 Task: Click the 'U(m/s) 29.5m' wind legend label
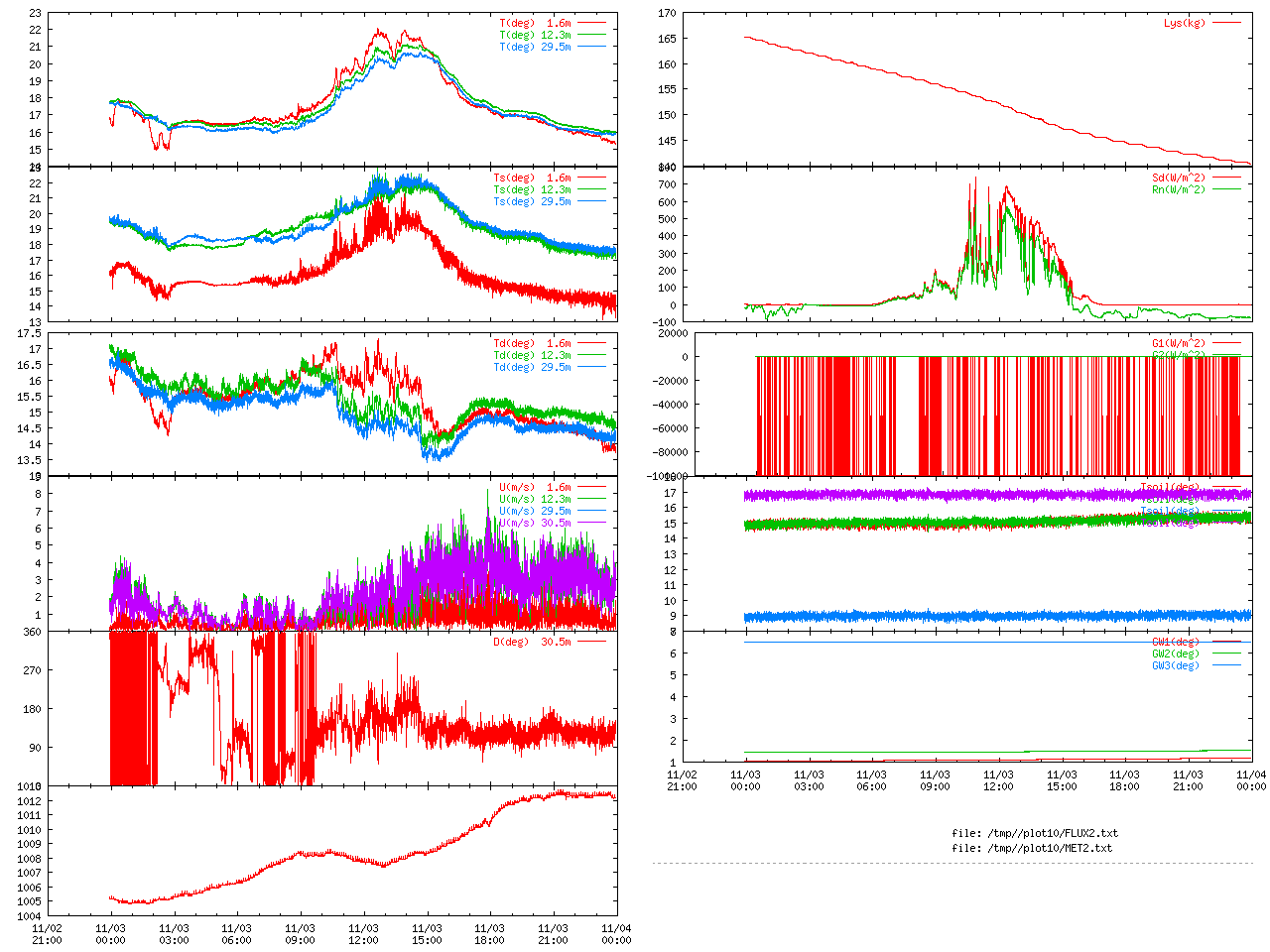536,512
